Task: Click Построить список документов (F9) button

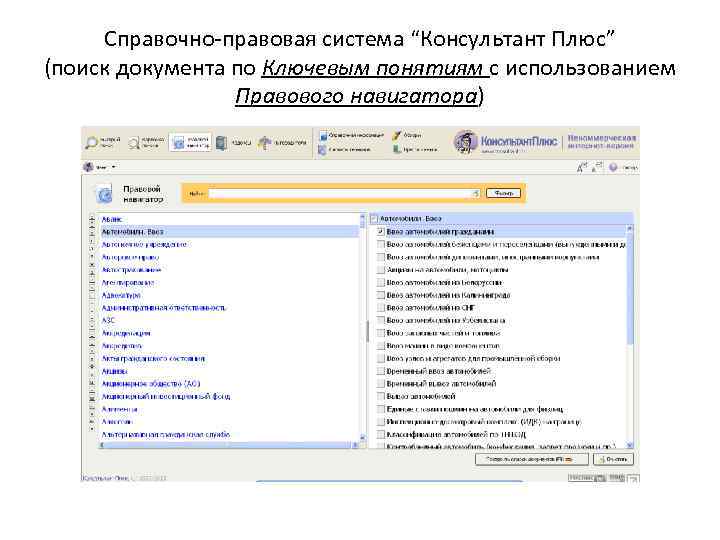Action: point(532,459)
